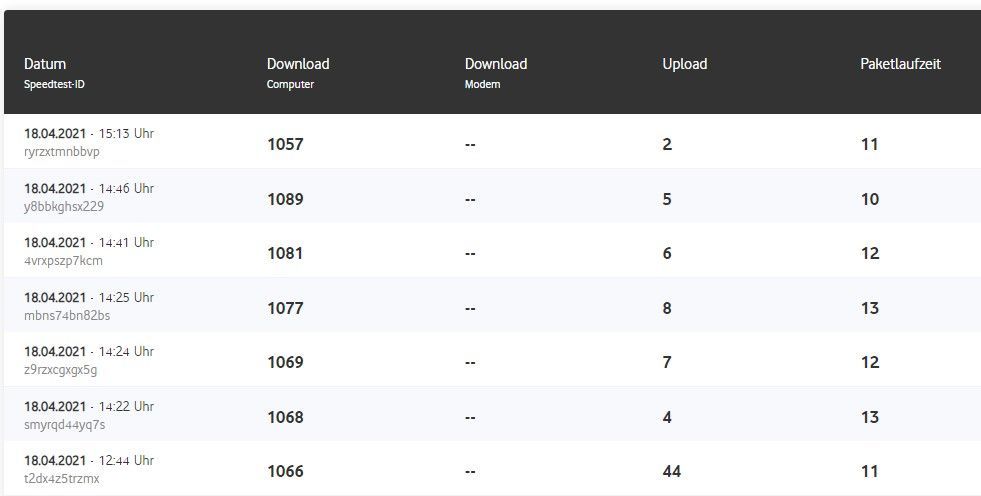Click the Datum column header
Viewport: 981px width, 496px height.
tap(45, 64)
